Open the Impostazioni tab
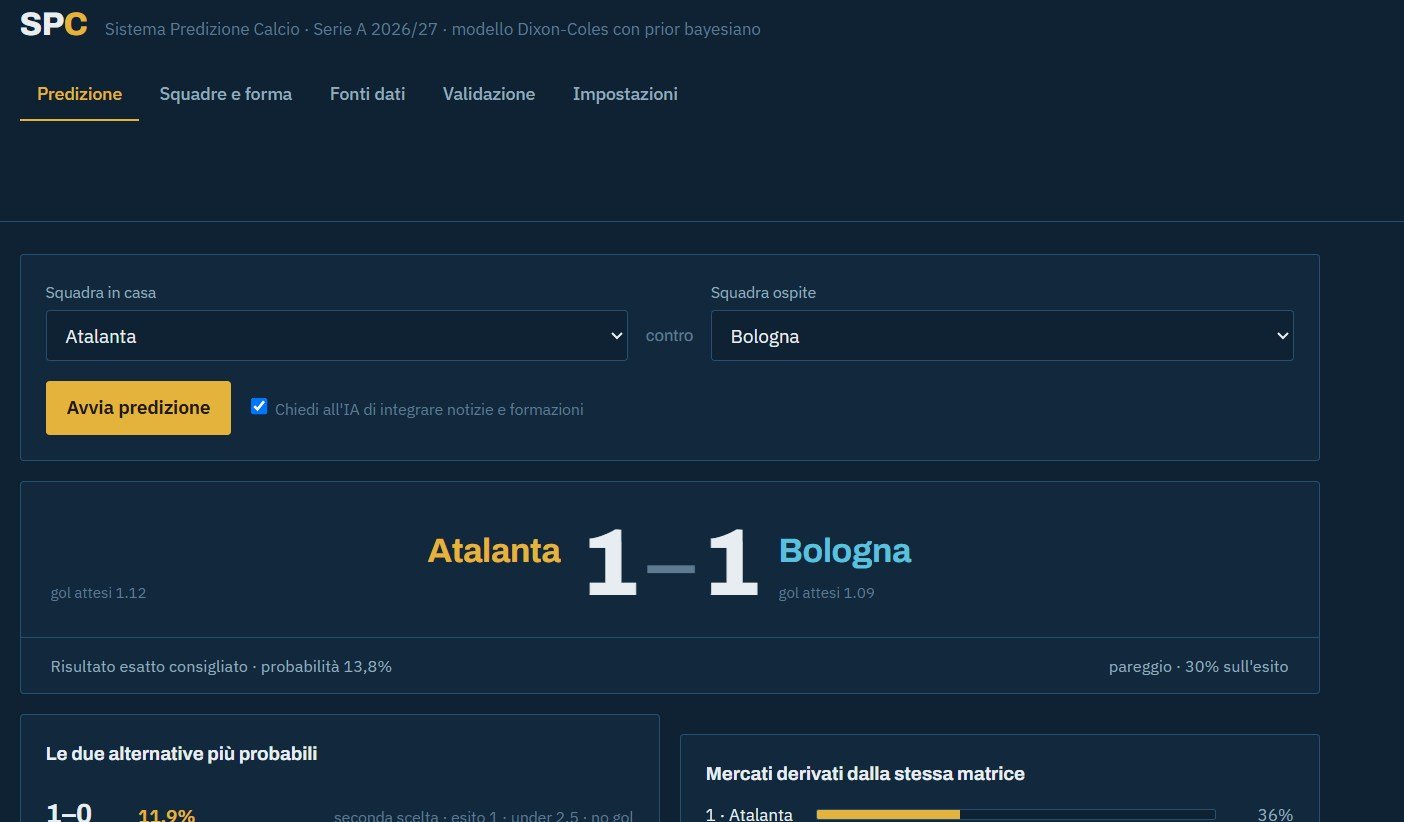Image resolution: width=1404 pixels, height=822 pixels. [625, 94]
